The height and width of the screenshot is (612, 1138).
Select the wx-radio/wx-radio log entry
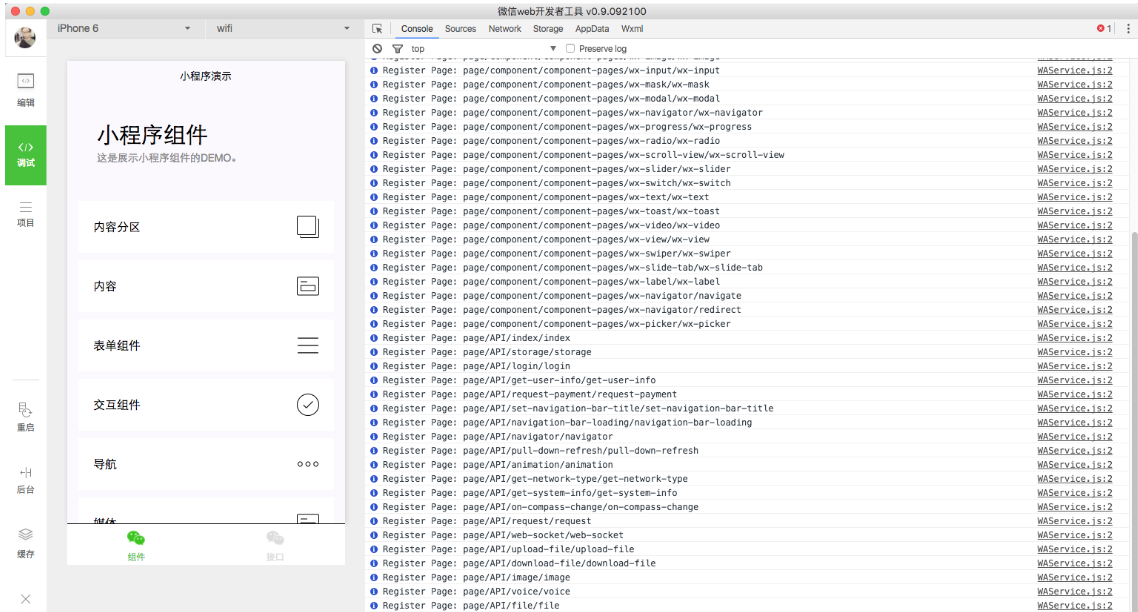(748, 141)
